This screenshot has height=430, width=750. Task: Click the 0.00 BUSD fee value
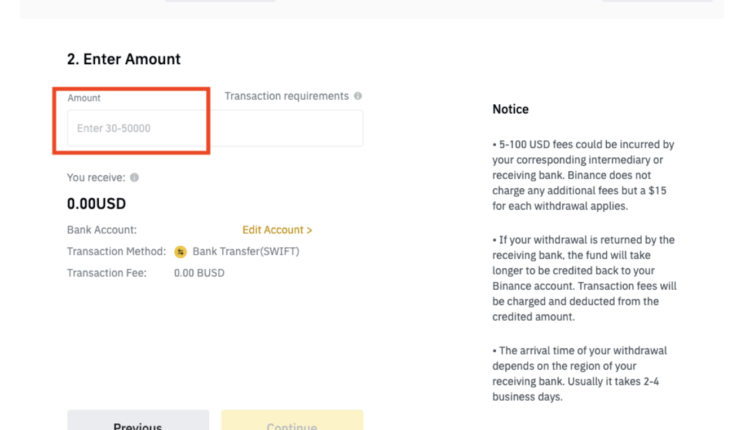click(x=199, y=273)
